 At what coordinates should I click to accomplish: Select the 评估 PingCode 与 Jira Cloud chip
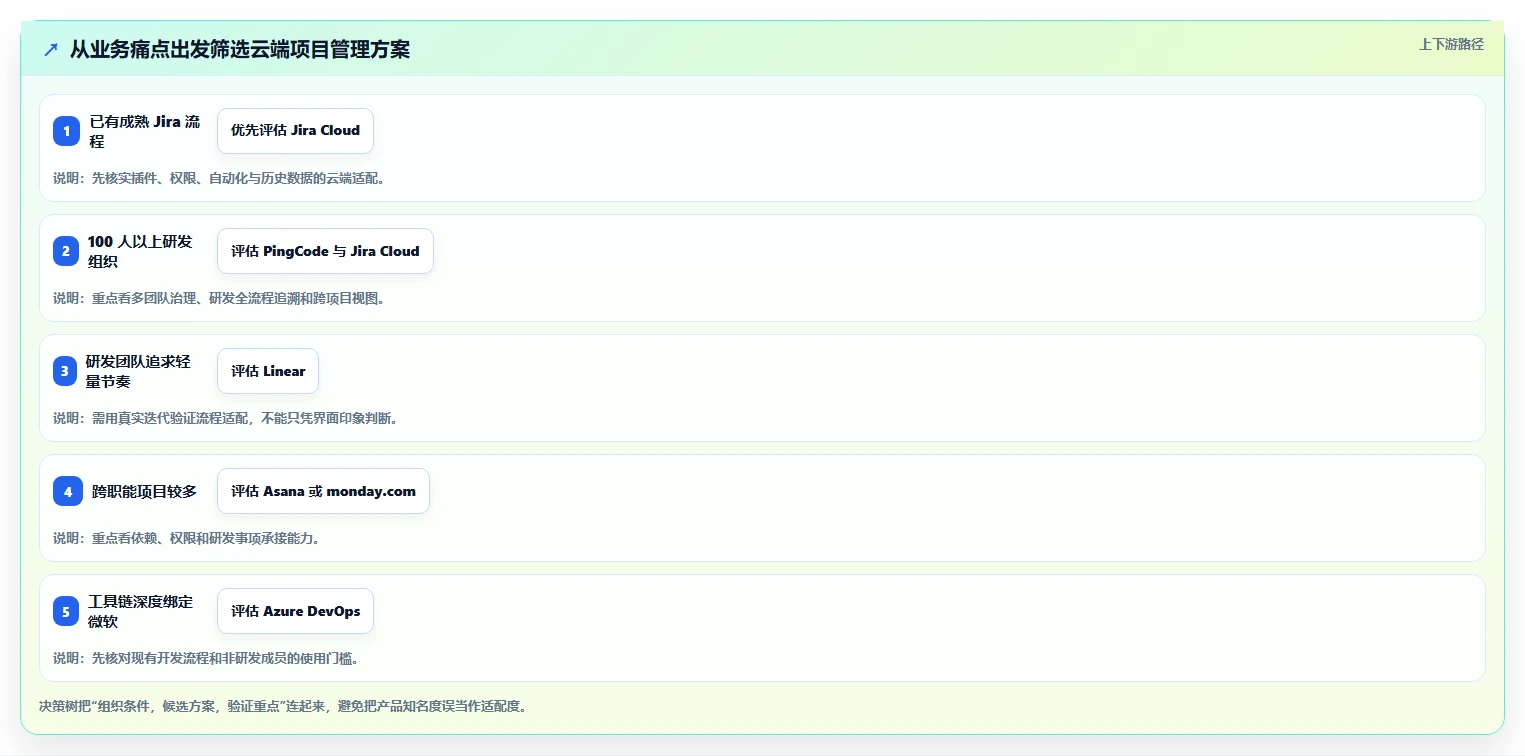click(x=325, y=251)
